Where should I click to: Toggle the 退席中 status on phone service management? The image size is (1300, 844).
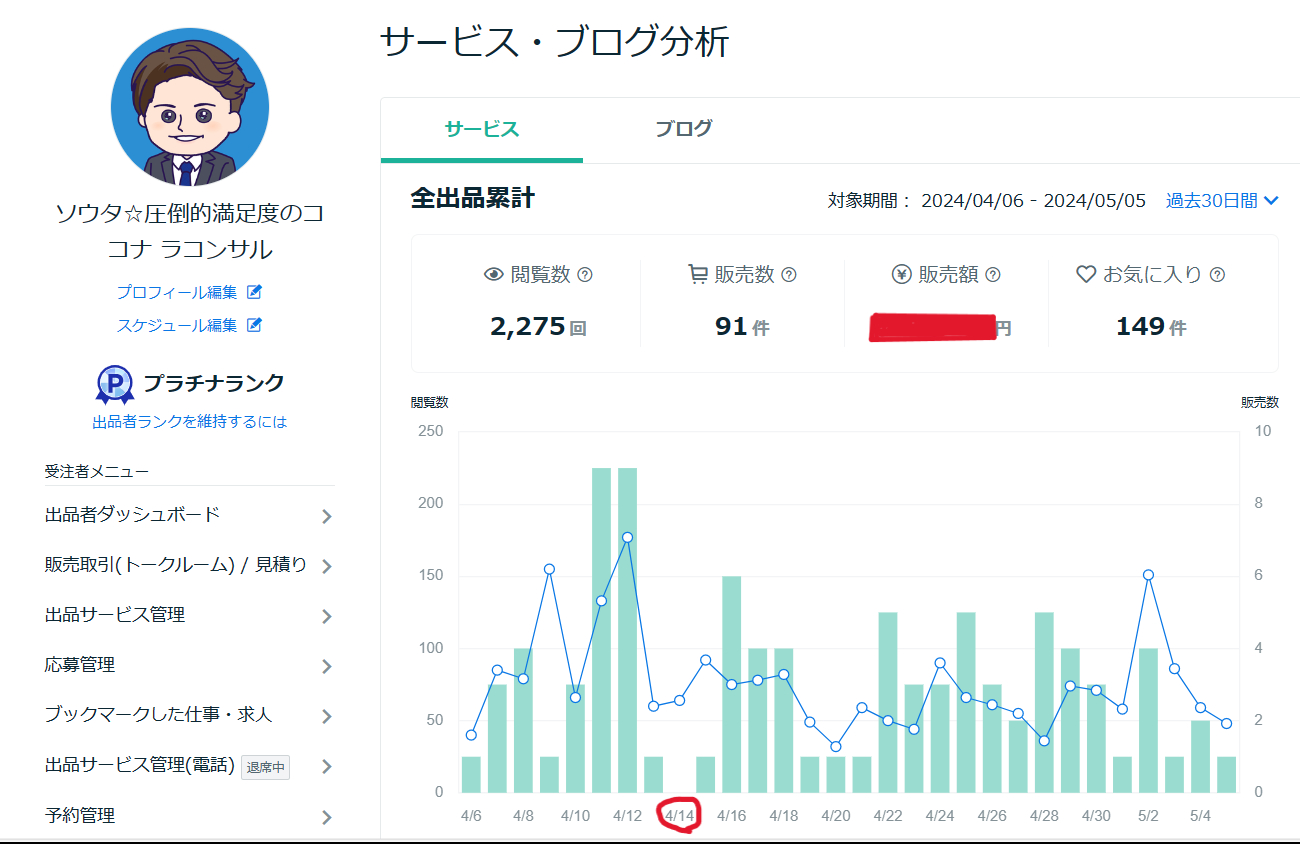pos(266,766)
